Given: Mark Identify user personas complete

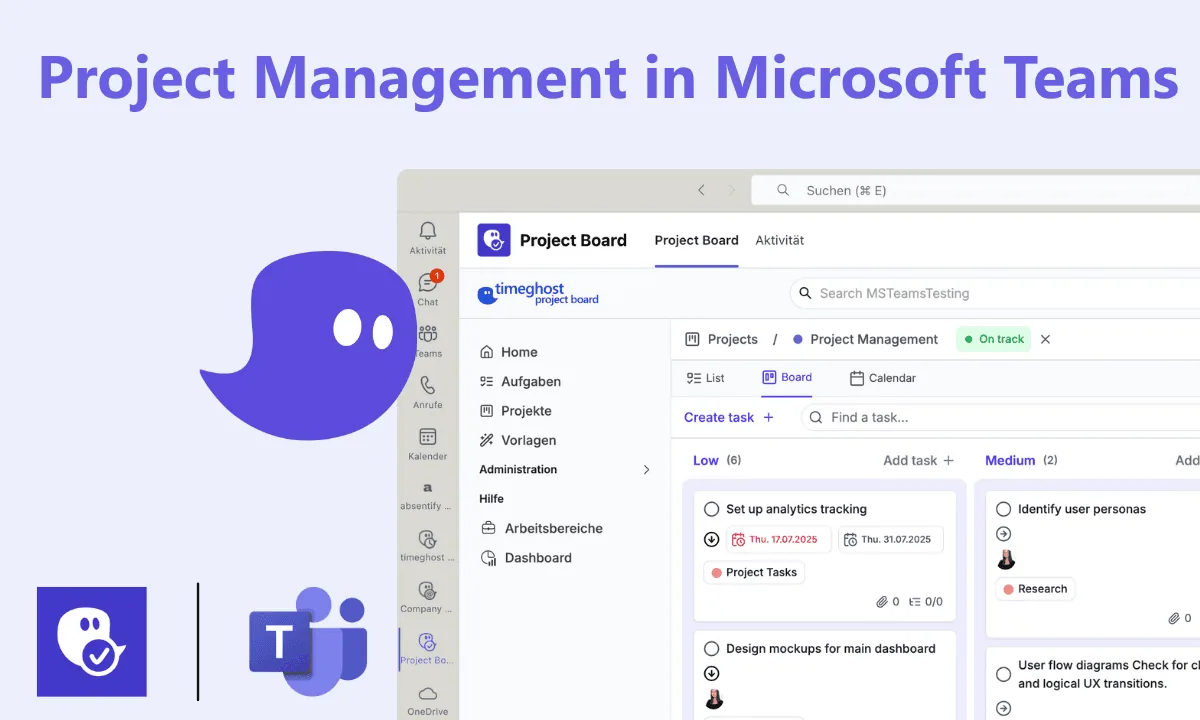Looking at the screenshot, I should coord(1004,509).
